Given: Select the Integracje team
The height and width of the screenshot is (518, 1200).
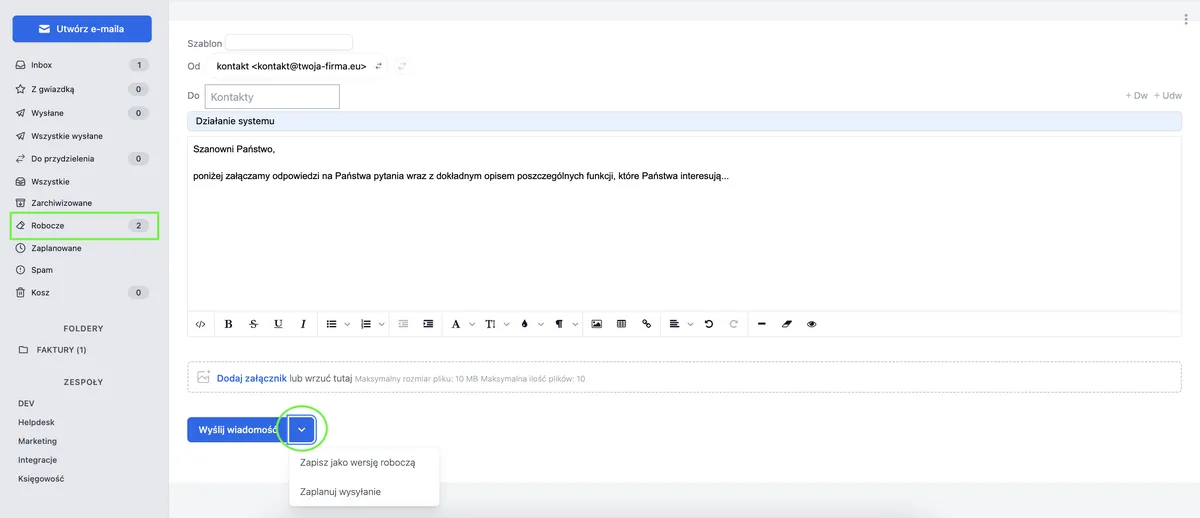Looking at the screenshot, I should click(37, 460).
